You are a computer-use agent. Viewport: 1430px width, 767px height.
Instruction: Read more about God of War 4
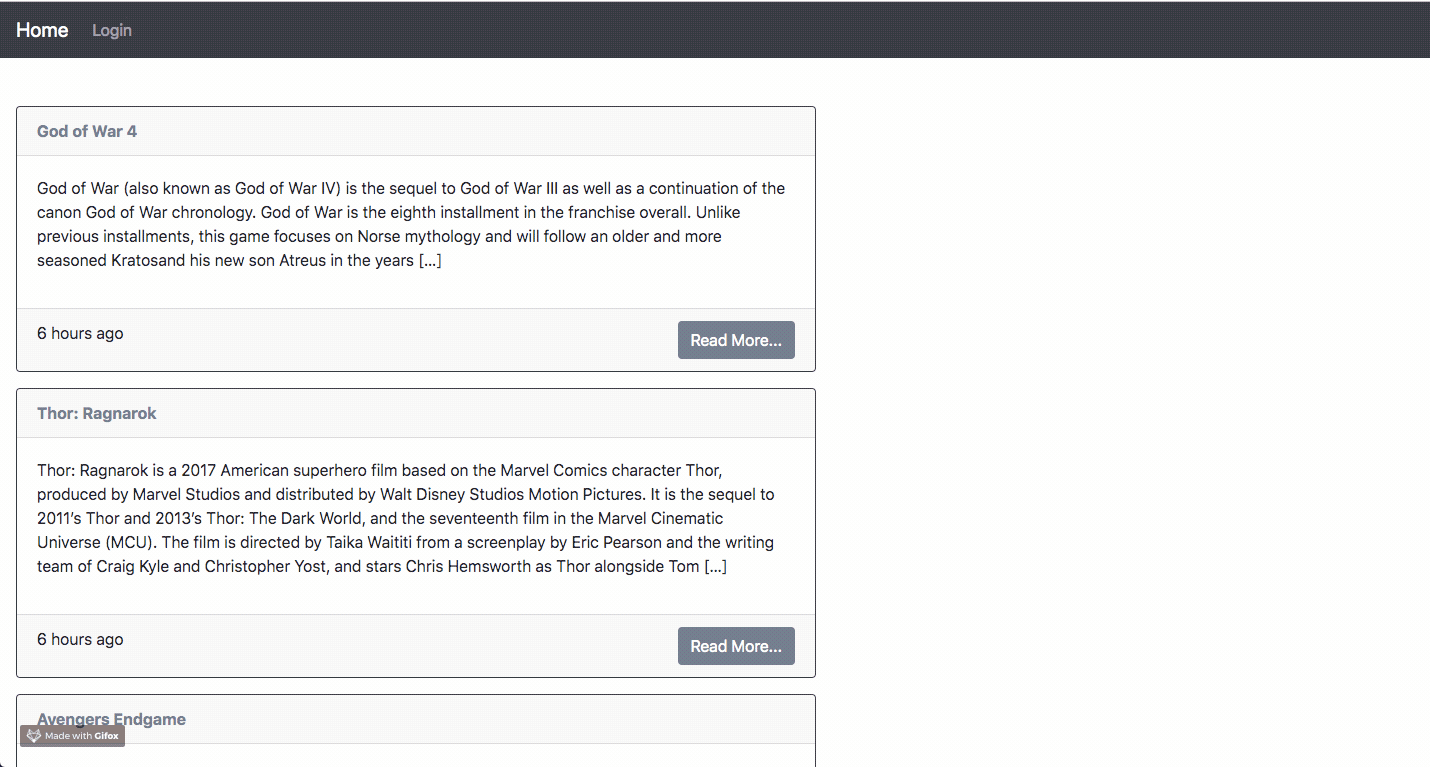(736, 340)
